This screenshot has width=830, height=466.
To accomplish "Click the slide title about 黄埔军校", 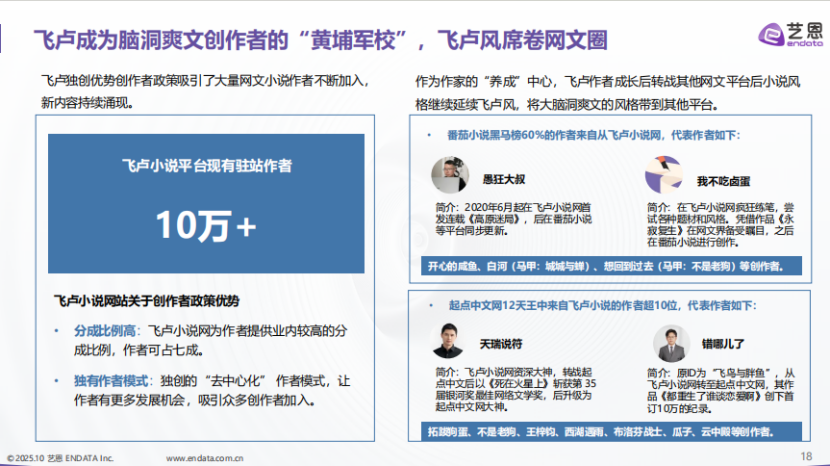I will [321, 40].
